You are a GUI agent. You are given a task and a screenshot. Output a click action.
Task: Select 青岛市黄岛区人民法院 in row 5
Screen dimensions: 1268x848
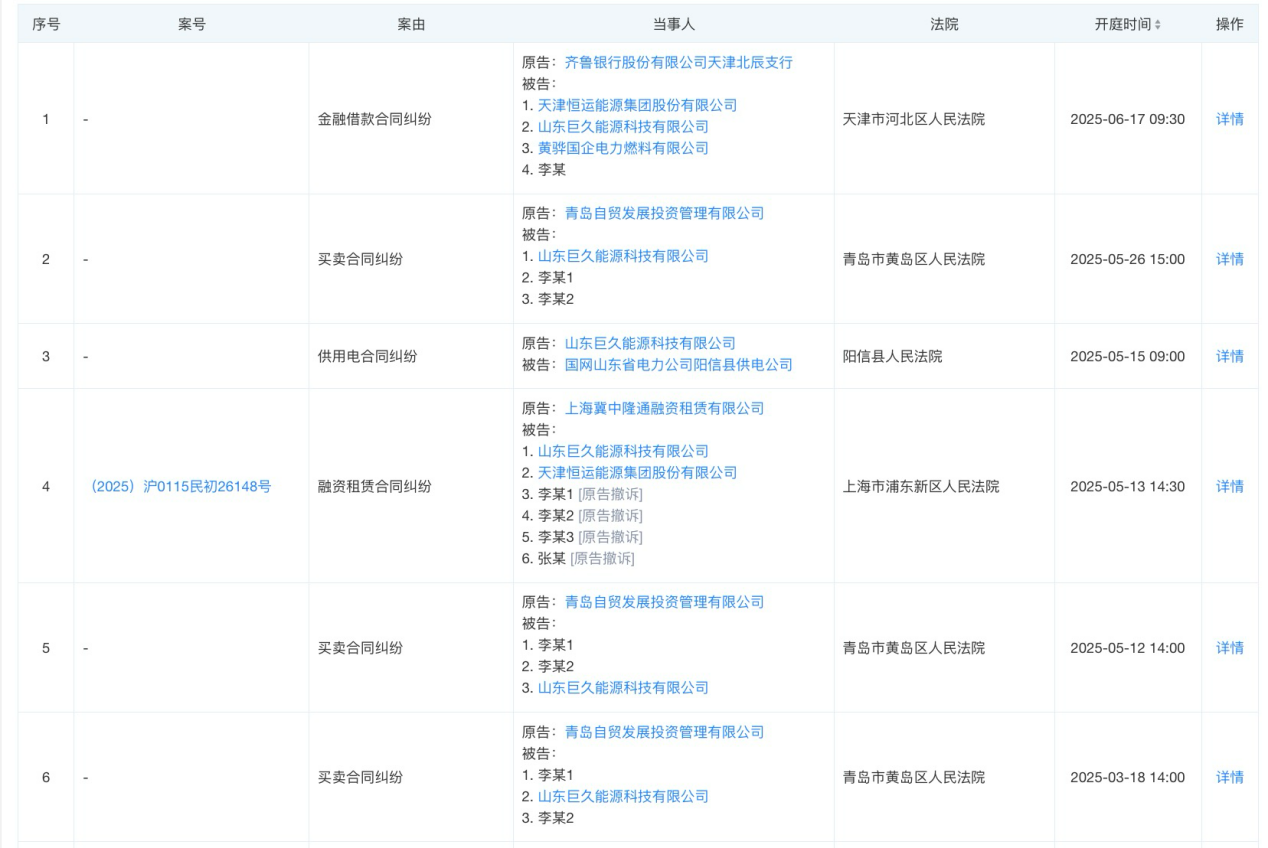[914, 648]
